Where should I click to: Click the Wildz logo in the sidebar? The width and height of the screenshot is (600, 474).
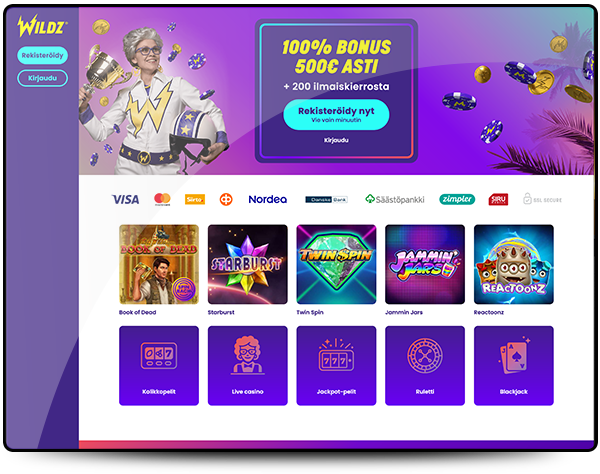pyautogui.click(x=42, y=26)
